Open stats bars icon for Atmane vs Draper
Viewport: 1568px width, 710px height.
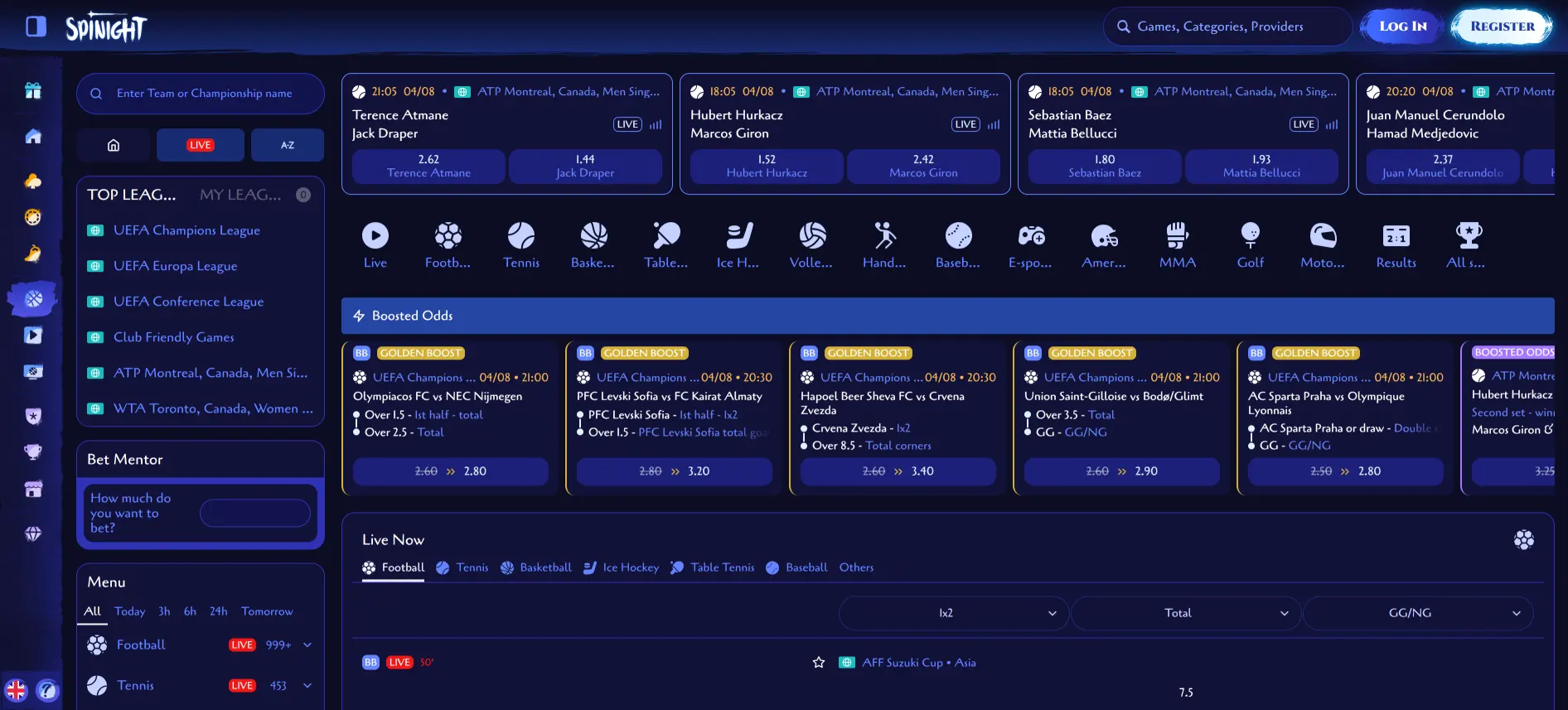(x=656, y=124)
